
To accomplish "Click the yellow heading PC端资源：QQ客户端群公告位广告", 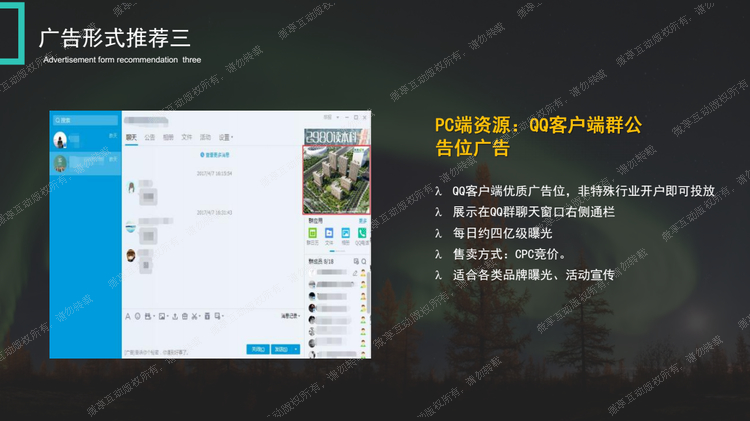I will click(x=538, y=136).
